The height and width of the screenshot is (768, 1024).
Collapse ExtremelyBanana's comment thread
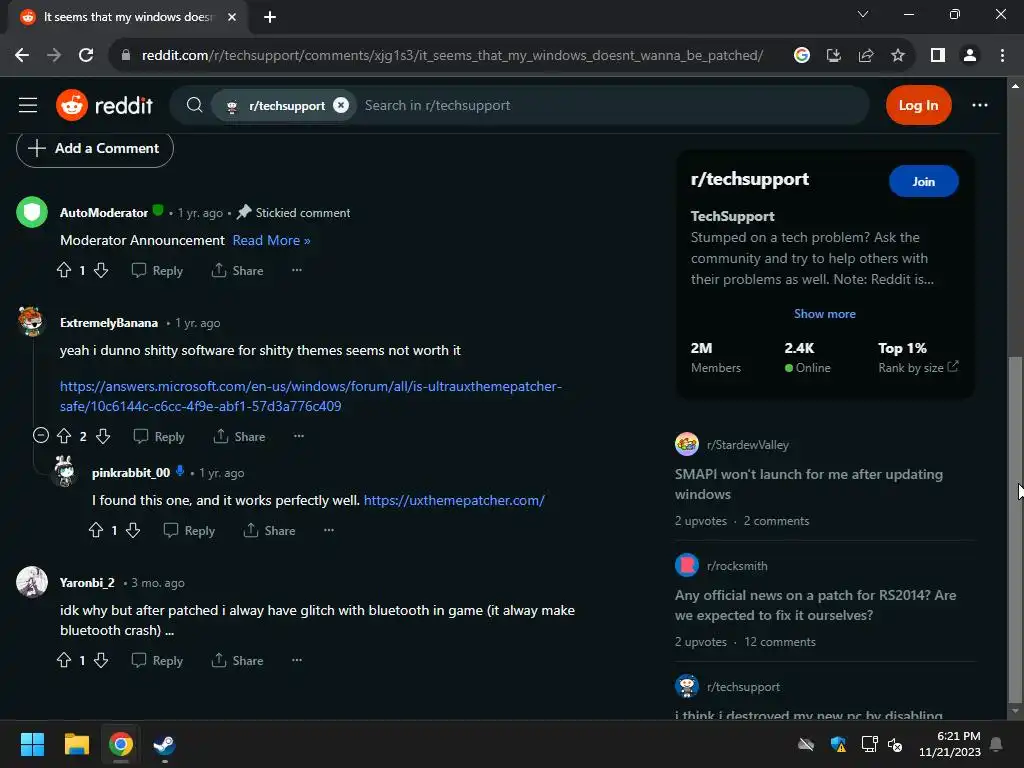40,436
